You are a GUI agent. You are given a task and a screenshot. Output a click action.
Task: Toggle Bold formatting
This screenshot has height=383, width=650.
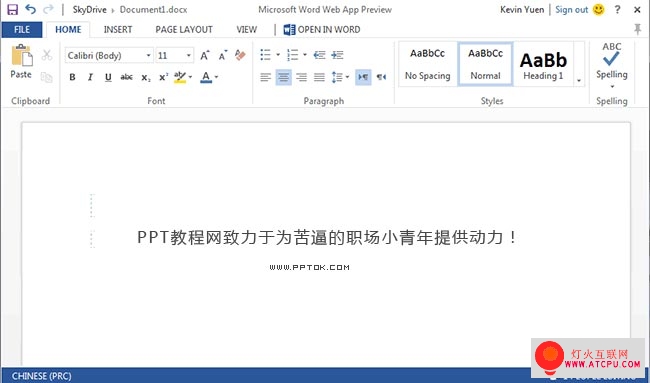coord(72,77)
